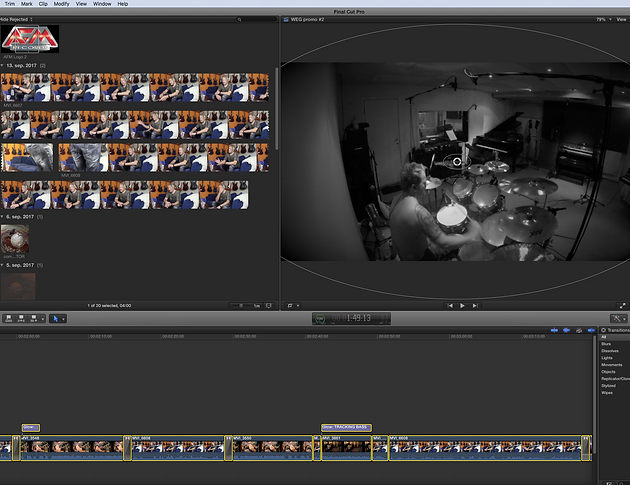Click the background tasks circle indicator
Viewport: 630px width, 485px height.
tap(320, 319)
